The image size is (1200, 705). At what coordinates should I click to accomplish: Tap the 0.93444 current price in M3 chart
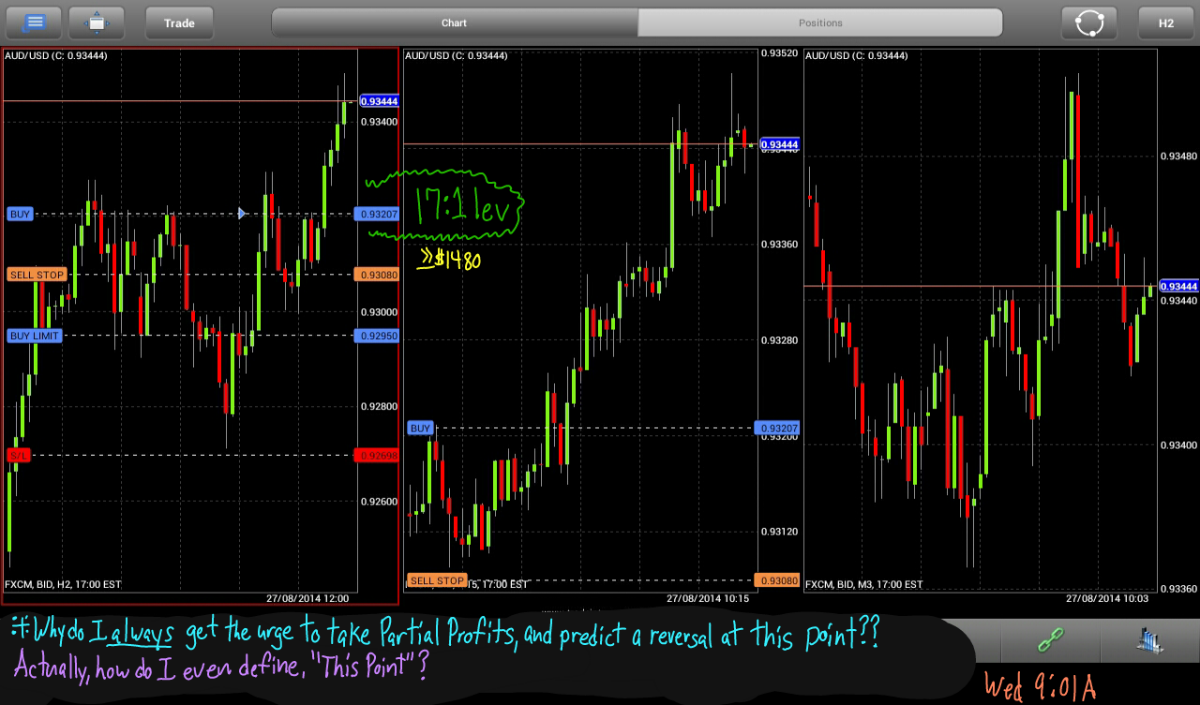(x=1178, y=286)
